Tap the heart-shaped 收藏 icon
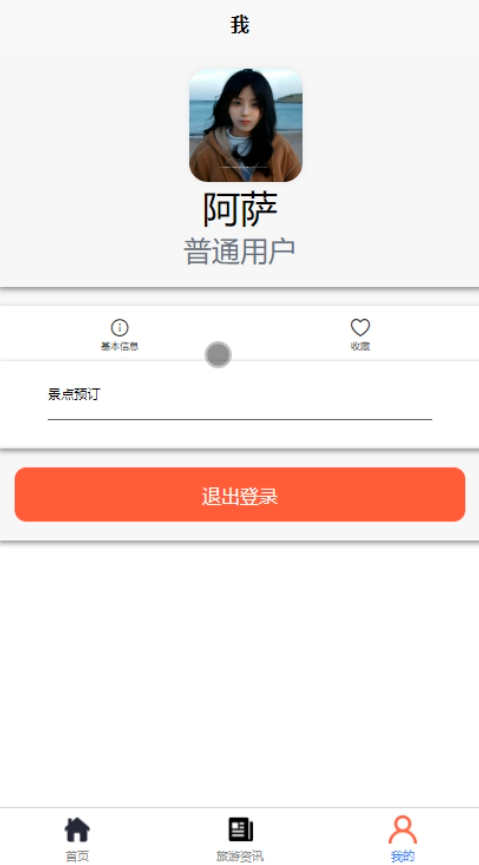This screenshot has width=479, height=865. click(x=360, y=328)
